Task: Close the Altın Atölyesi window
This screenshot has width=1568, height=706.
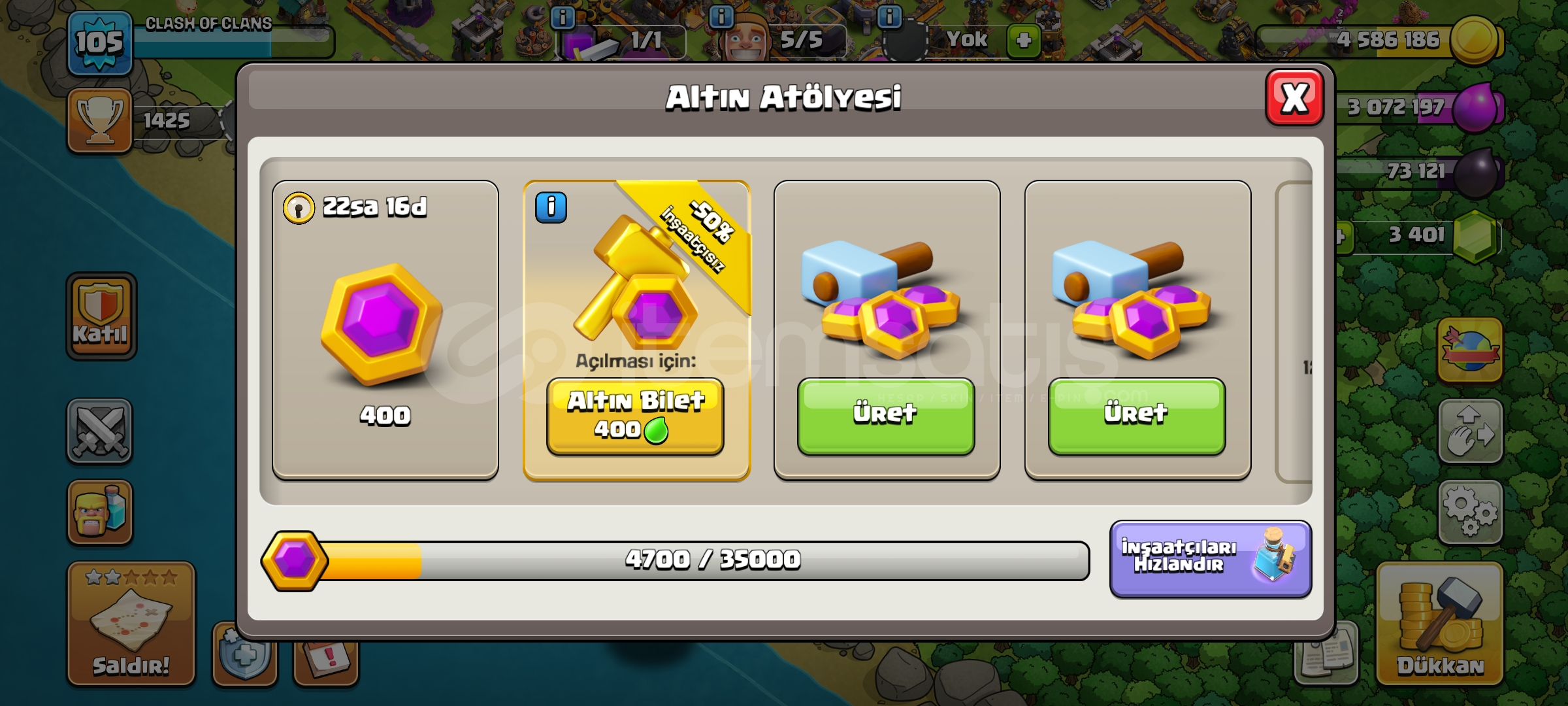Action: coord(1295,97)
